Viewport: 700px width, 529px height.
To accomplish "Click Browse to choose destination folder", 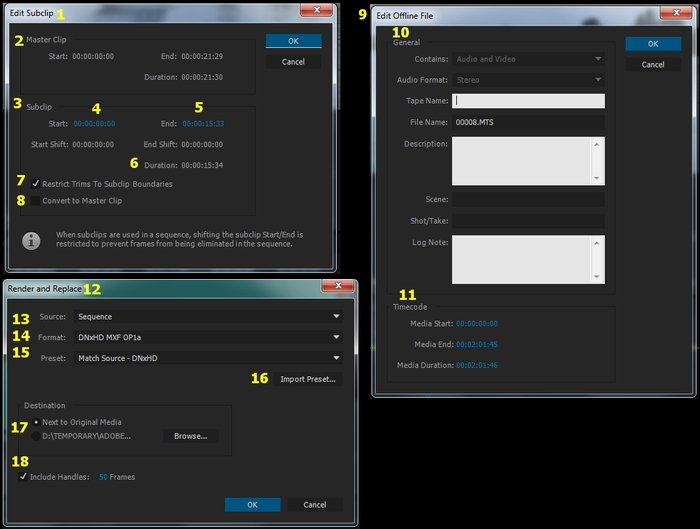I will point(190,436).
